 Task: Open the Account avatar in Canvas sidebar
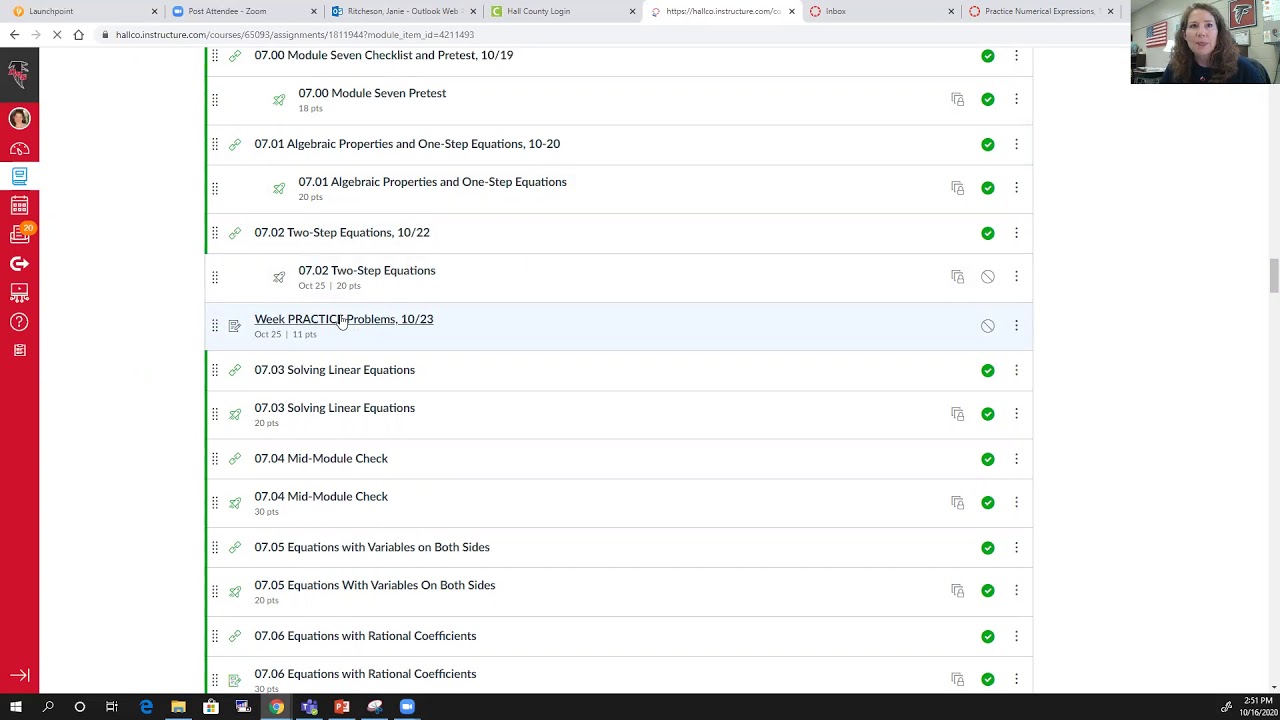19,118
